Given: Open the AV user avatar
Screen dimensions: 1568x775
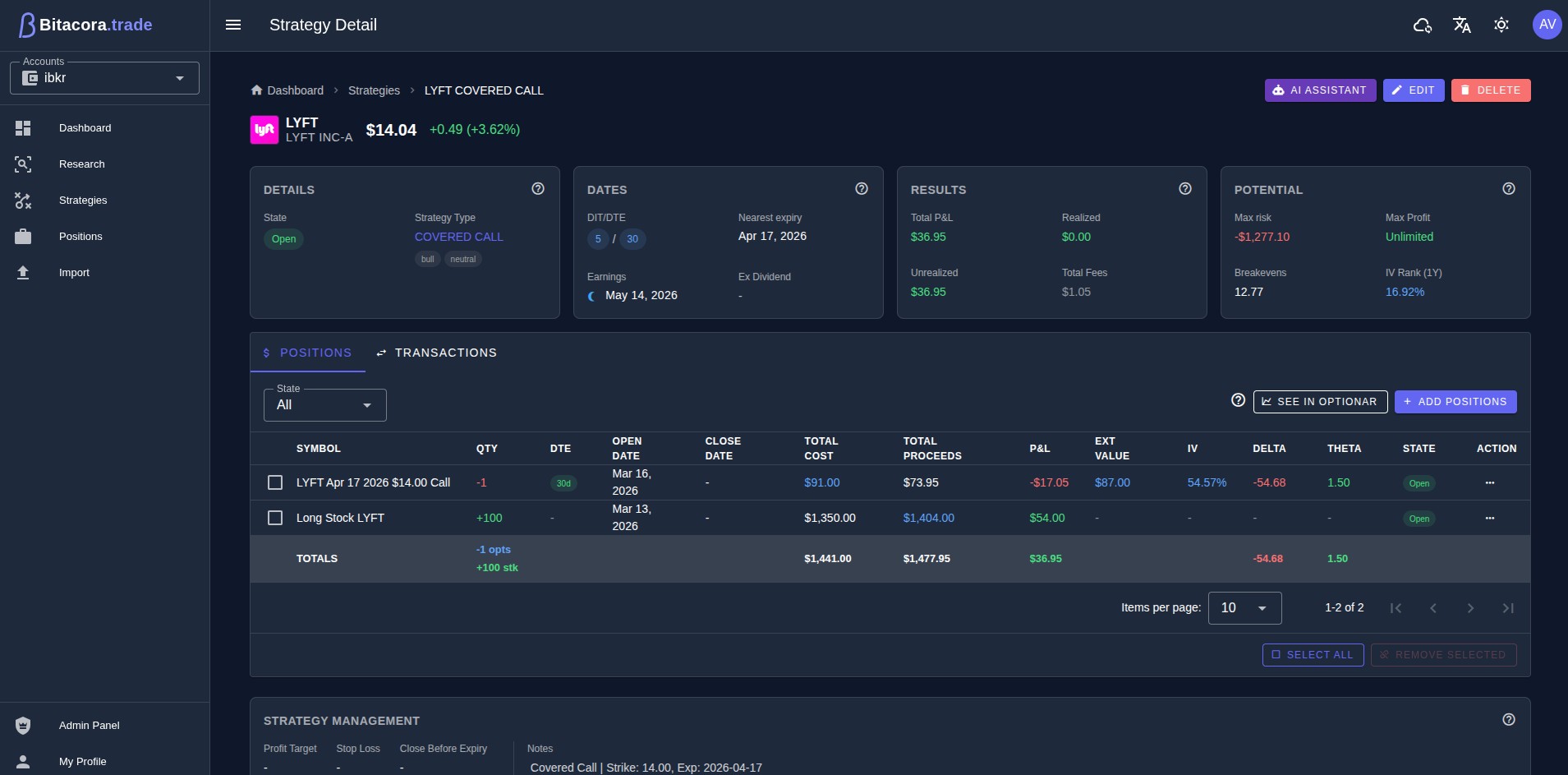Looking at the screenshot, I should click(1547, 25).
